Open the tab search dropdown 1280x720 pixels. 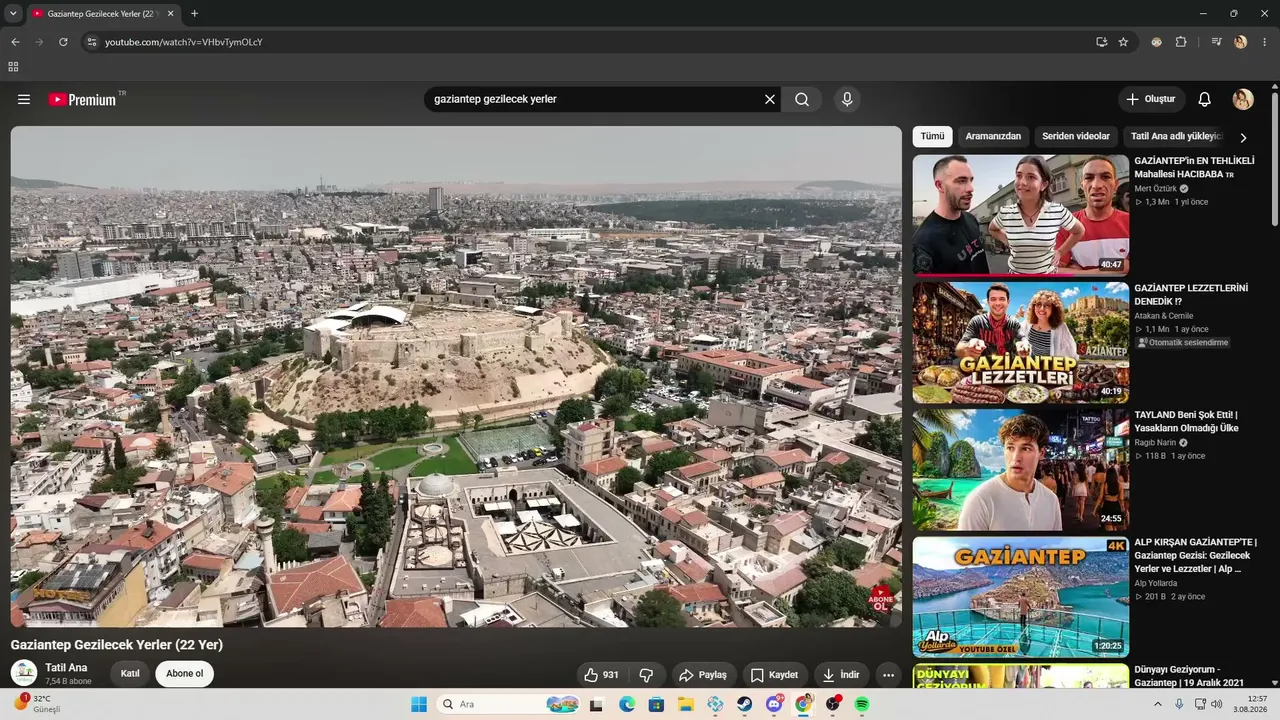click(13, 13)
